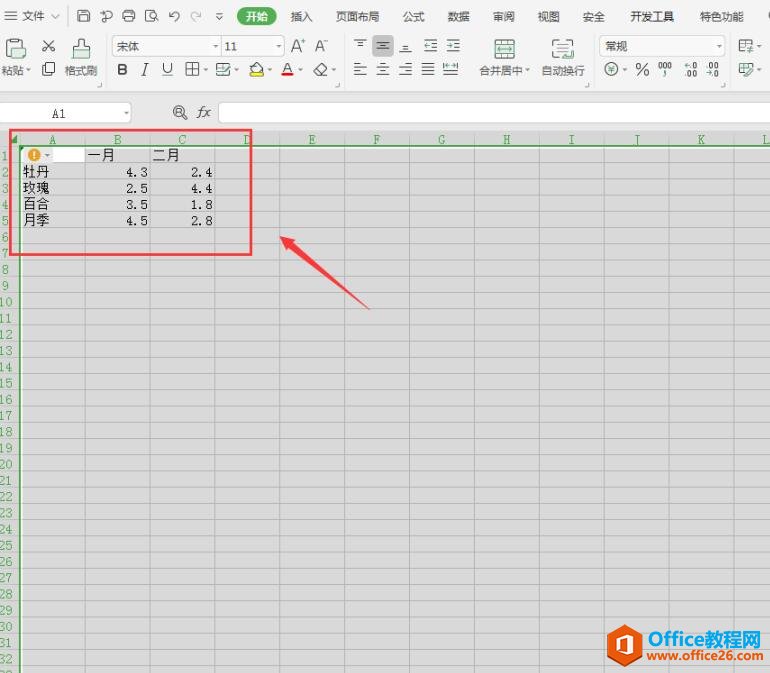The height and width of the screenshot is (673, 770).
Task: Decrease font size with A- icon
Action: [321, 46]
